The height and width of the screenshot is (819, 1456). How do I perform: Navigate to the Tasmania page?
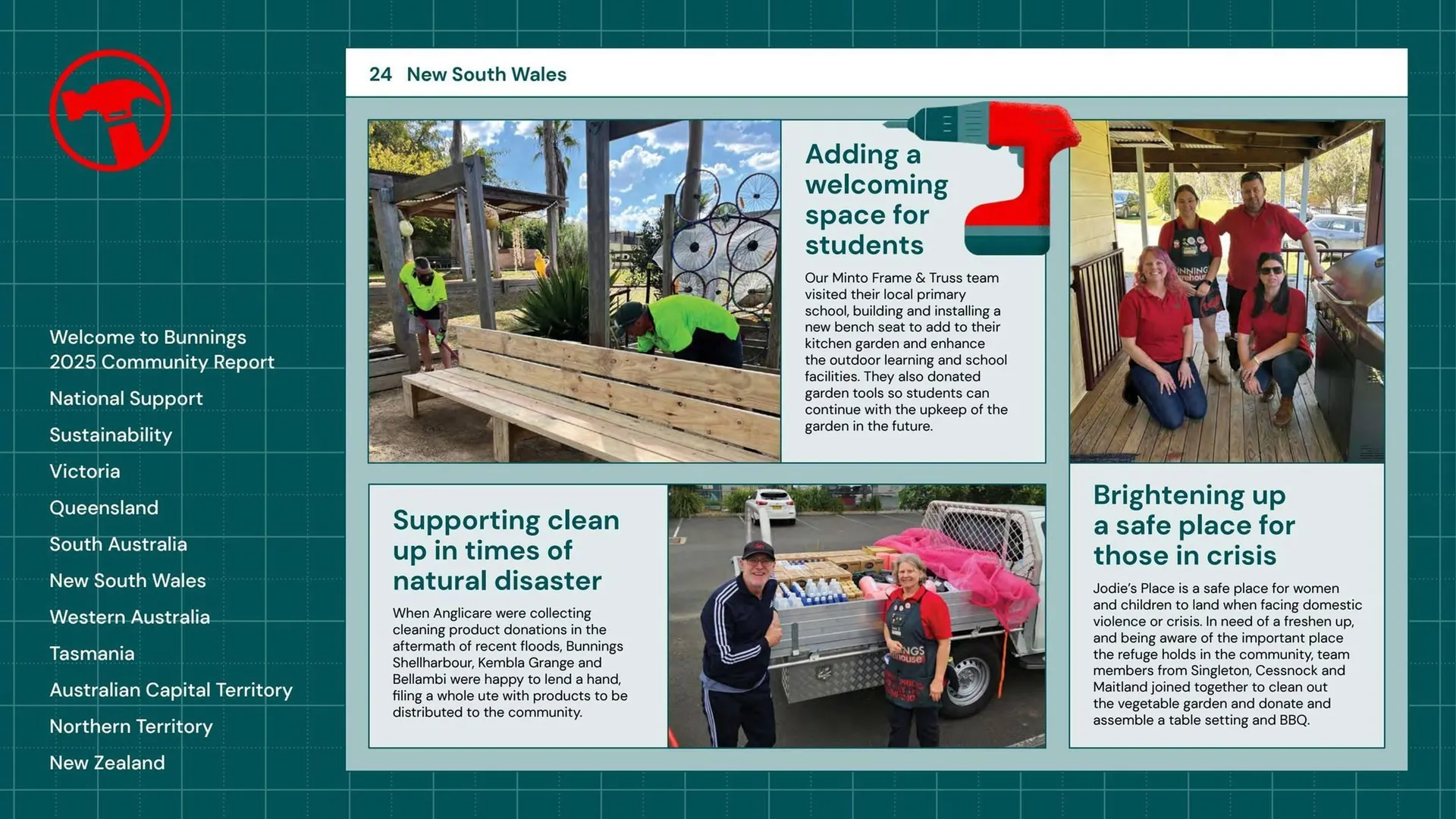pyautogui.click(x=92, y=653)
